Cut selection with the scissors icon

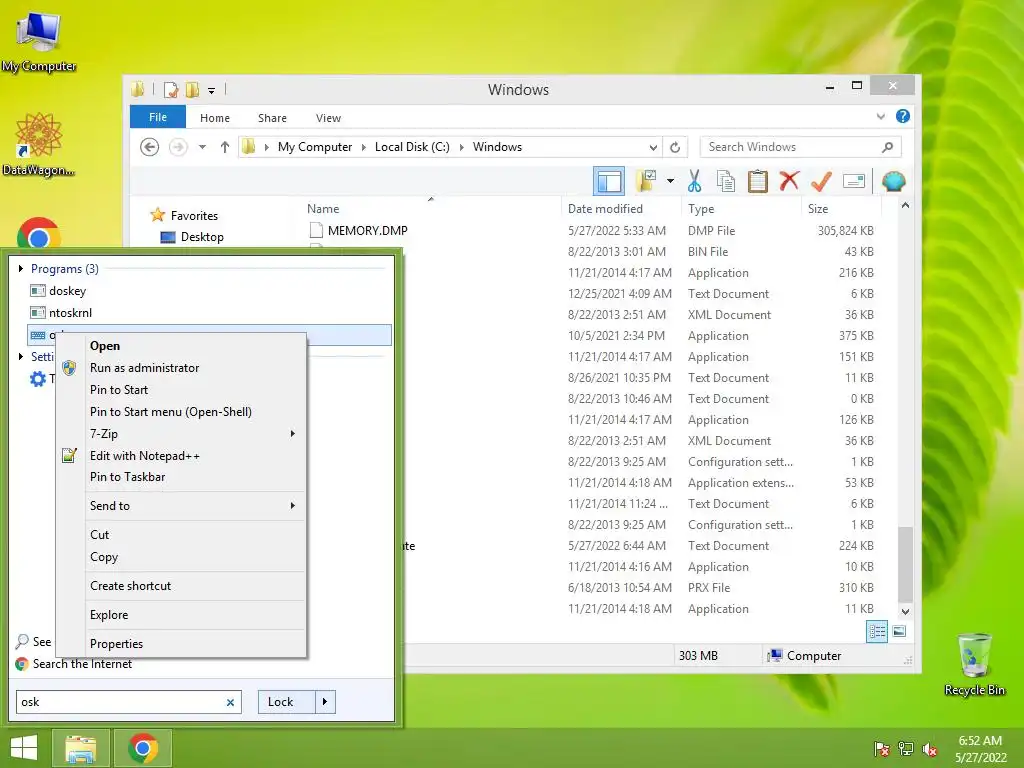(694, 181)
